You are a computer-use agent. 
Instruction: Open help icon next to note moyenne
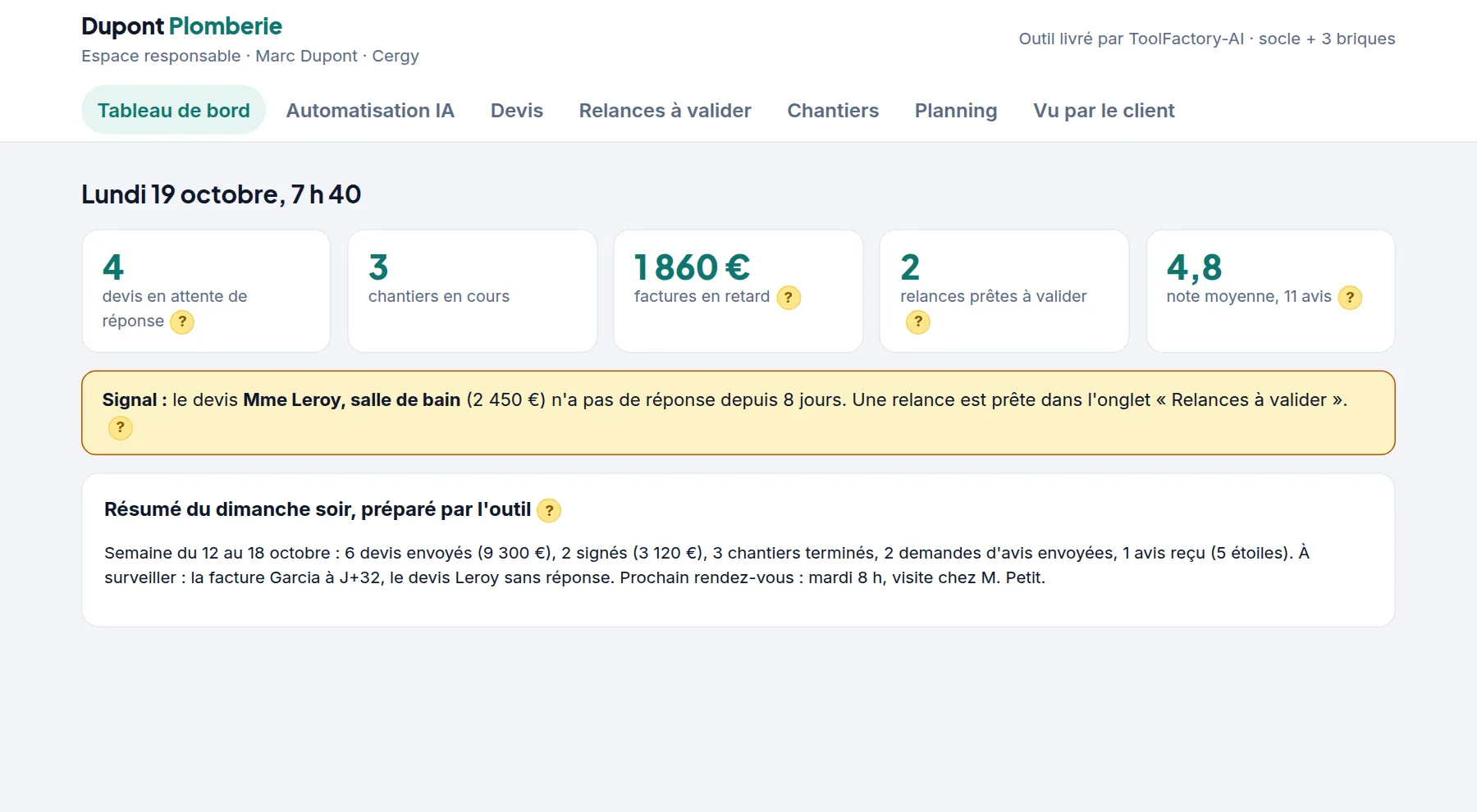click(1350, 298)
